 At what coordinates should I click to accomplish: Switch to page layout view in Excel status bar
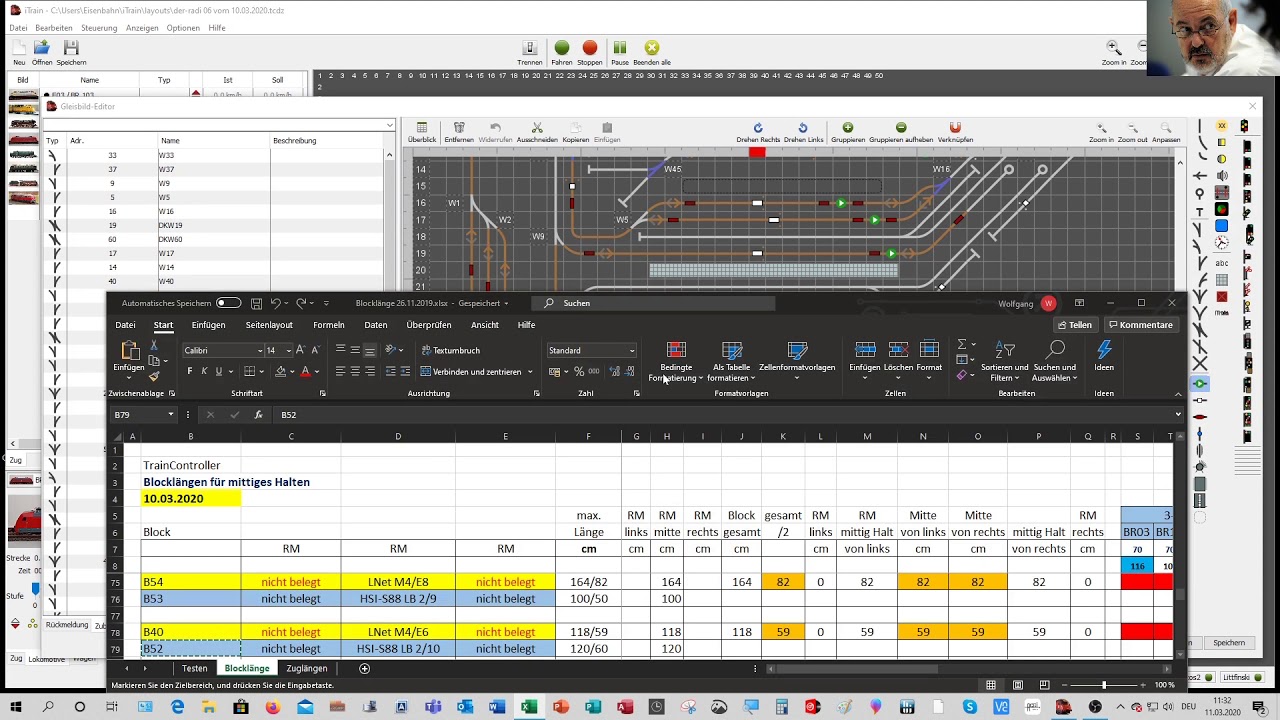1018,685
